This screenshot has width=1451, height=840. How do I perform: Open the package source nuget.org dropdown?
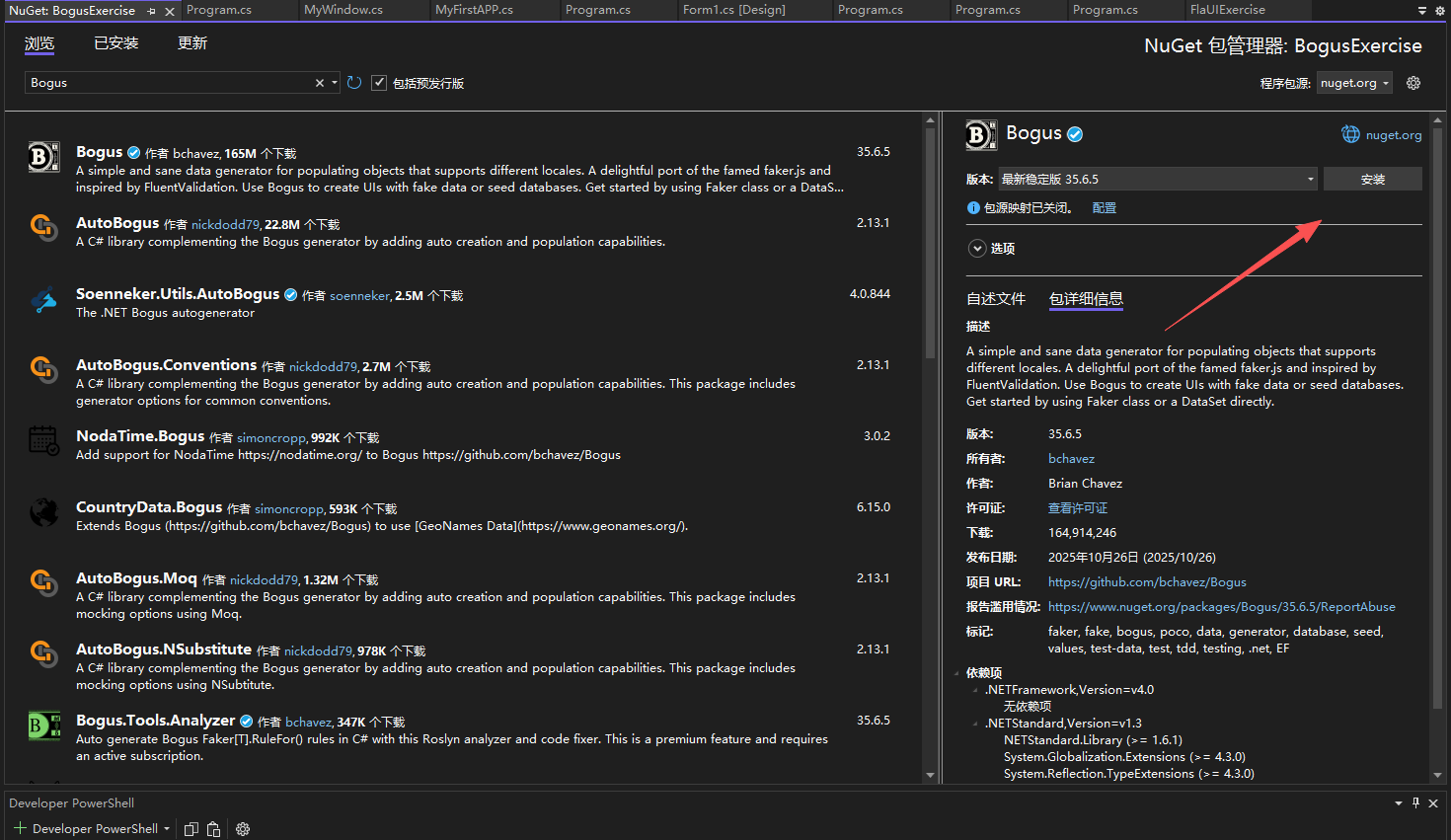pyautogui.click(x=1354, y=83)
